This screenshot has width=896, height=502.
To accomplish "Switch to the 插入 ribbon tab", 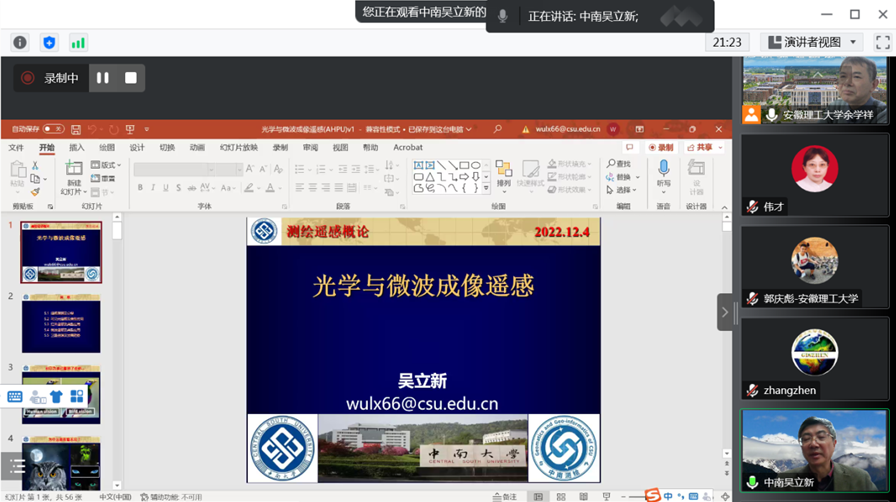I will coord(77,148).
